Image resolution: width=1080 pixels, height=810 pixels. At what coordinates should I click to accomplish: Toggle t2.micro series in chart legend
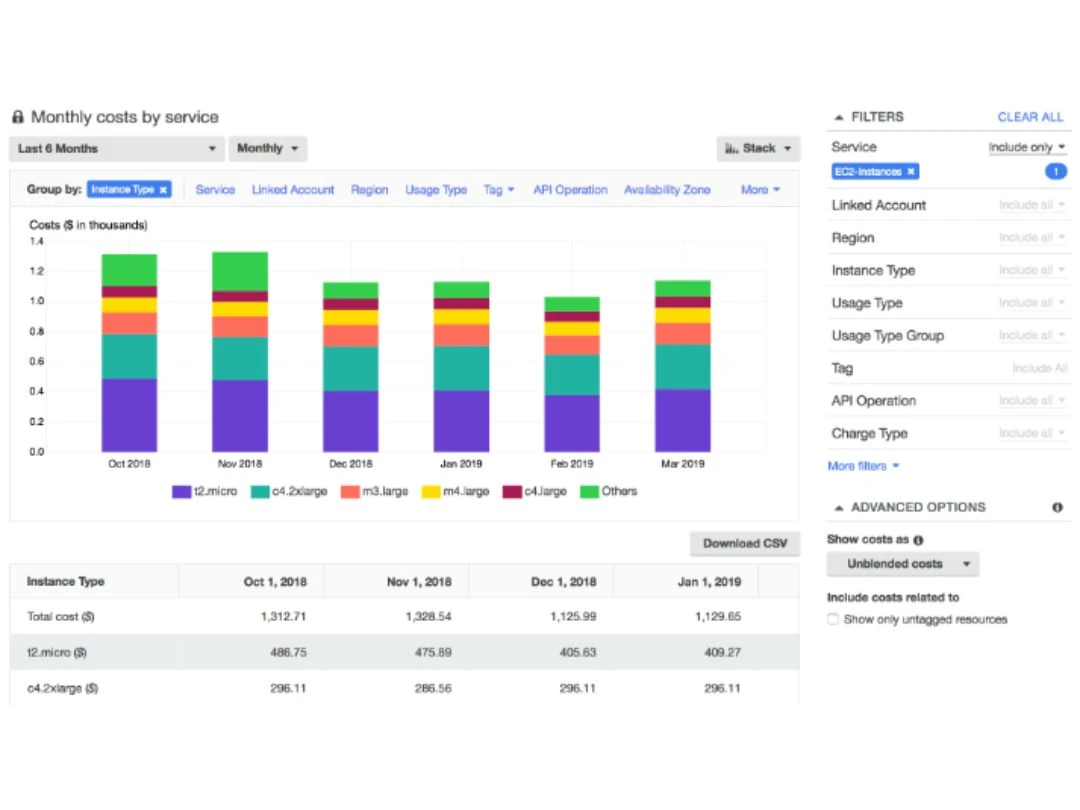tap(205, 492)
